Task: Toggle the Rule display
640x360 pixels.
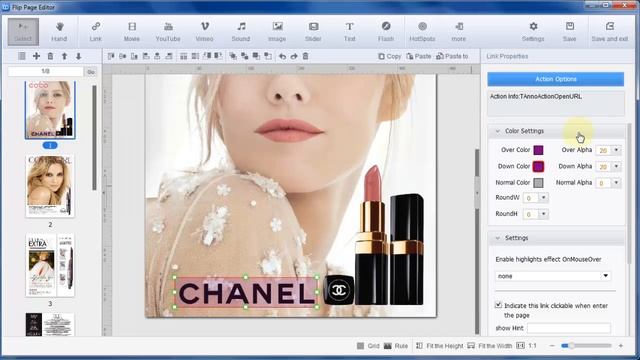Action: click(x=396, y=346)
